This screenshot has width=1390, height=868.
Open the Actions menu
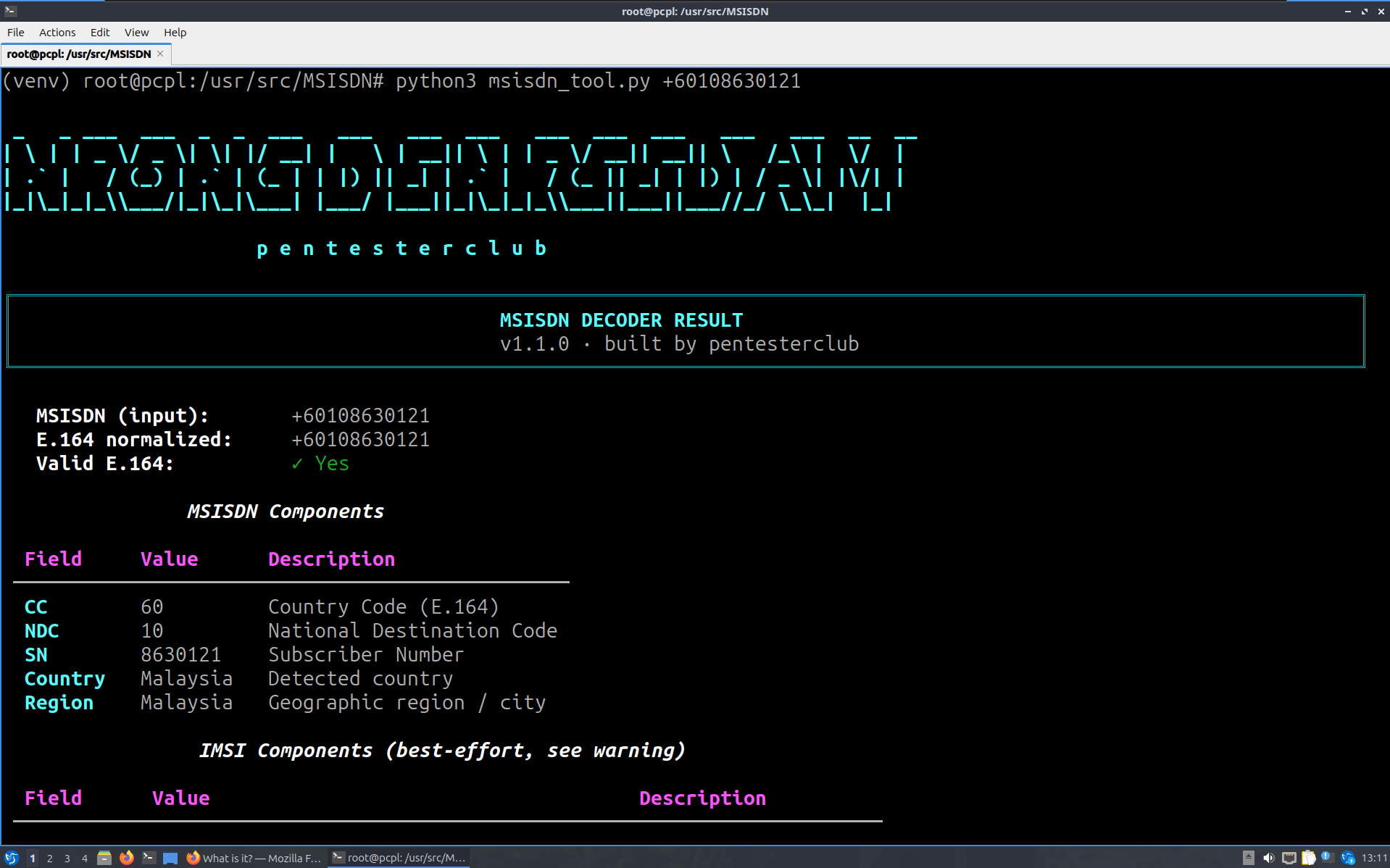(57, 33)
